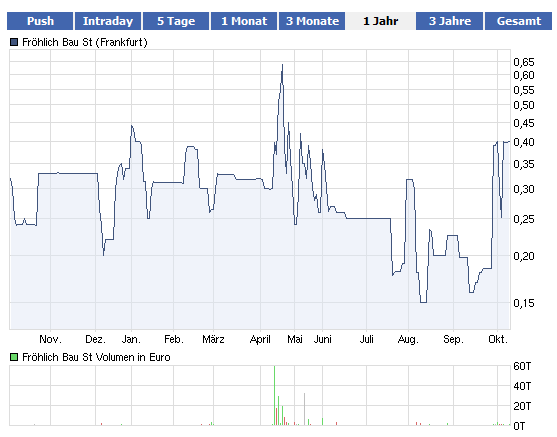Click the 0,50 price axis value
Viewport: 557px width, 437px height.
tap(524, 105)
